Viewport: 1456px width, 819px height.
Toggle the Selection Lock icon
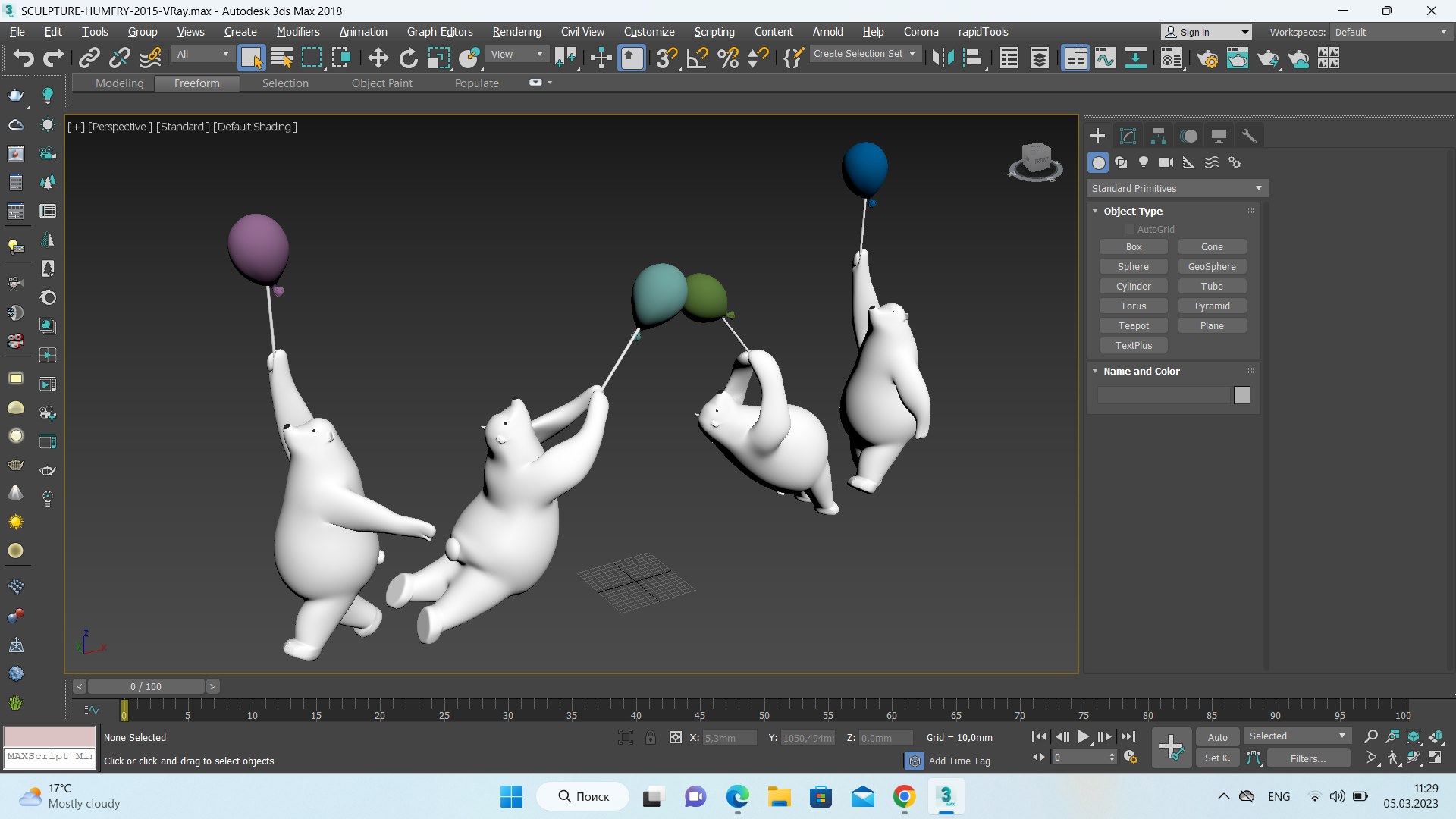[650, 737]
